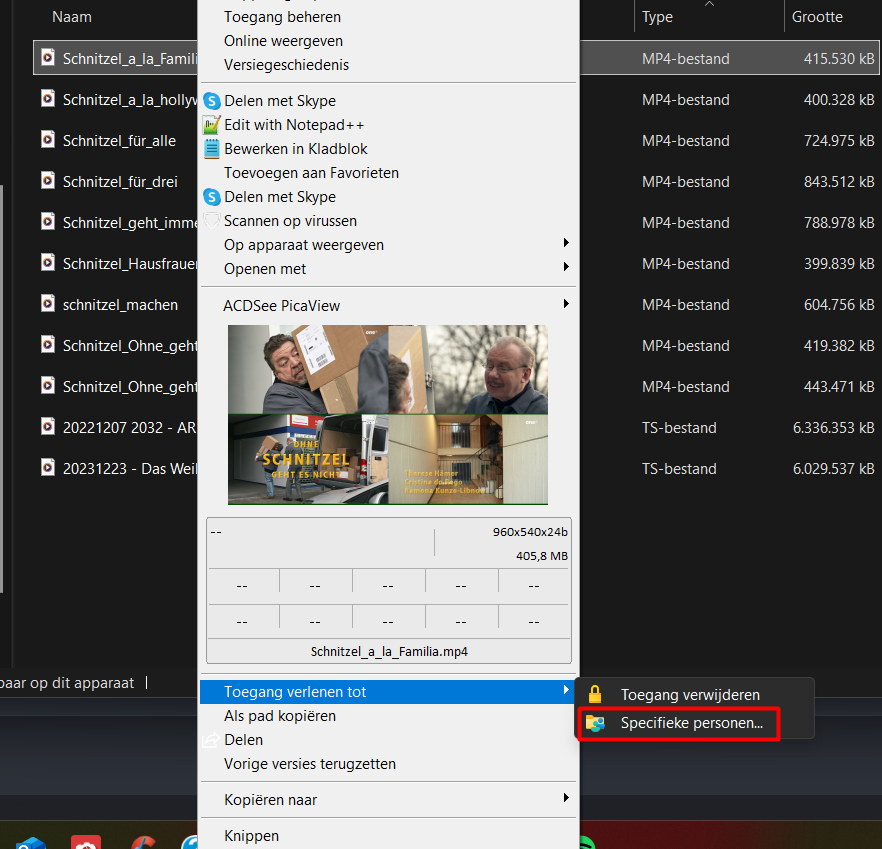
Task: Select the Schnitzel_für_drei file row
Action: (120, 182)
